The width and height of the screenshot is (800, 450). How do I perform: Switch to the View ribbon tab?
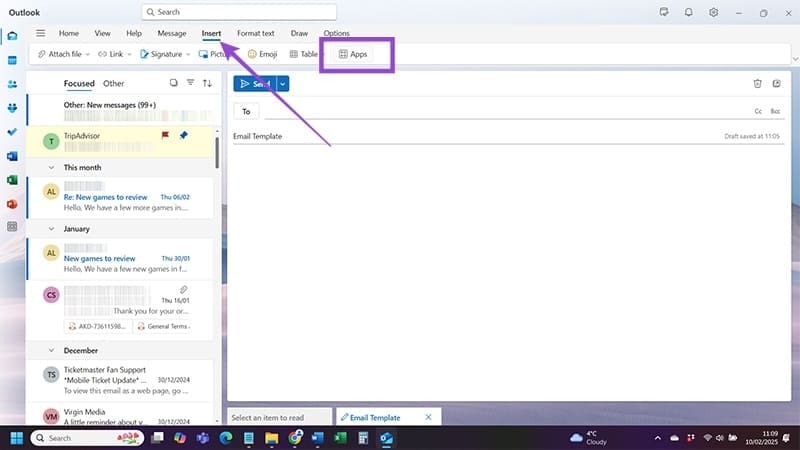click(x=102, y=33)
